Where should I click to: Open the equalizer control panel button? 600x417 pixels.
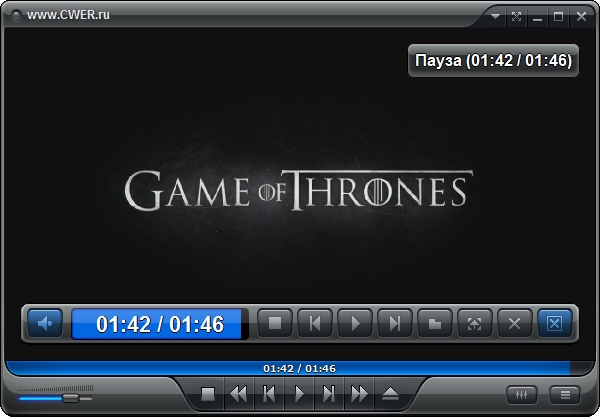(521, 394)
